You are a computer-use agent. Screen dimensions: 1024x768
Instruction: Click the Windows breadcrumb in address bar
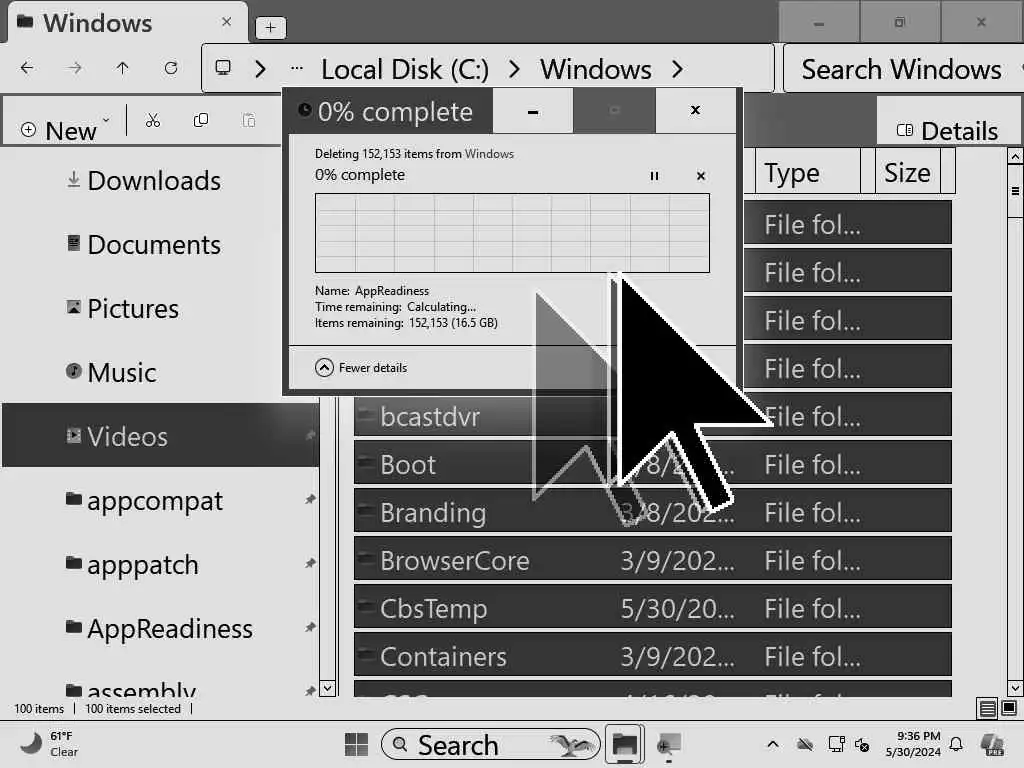(596, 69)
